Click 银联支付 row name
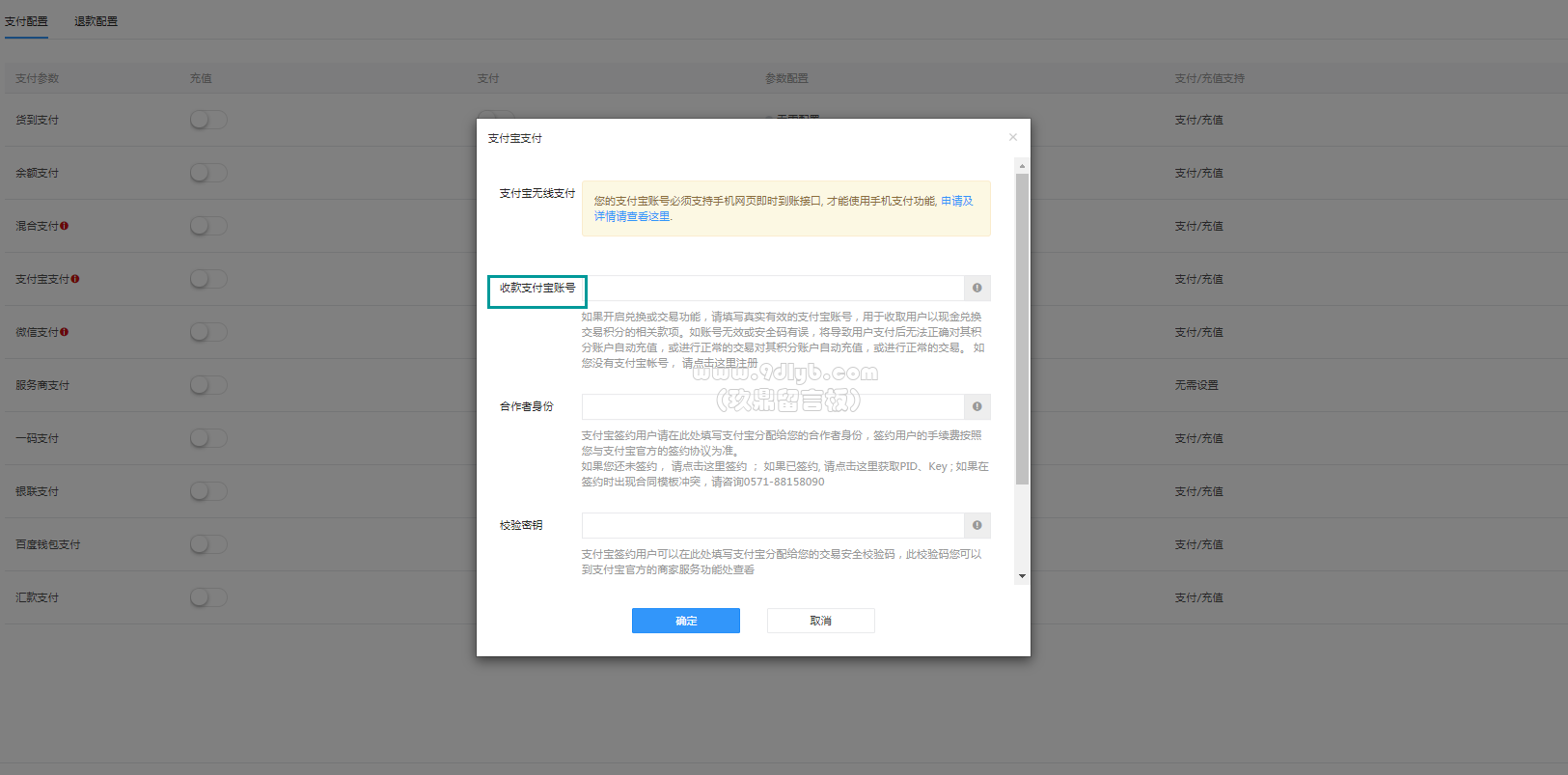Viewport: 1568px width, 775px height. [38, 491]
